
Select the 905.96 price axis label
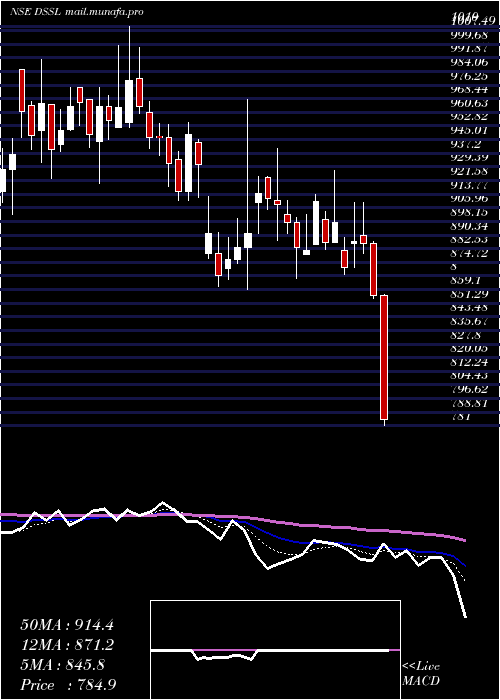(x=470, y=198)
